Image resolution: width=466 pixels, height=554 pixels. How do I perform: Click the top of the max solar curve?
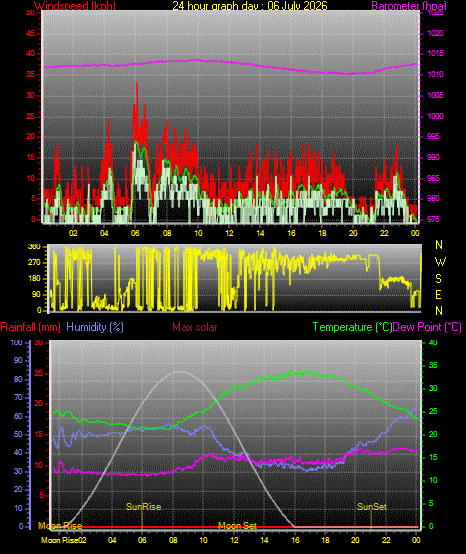[180, 372]
